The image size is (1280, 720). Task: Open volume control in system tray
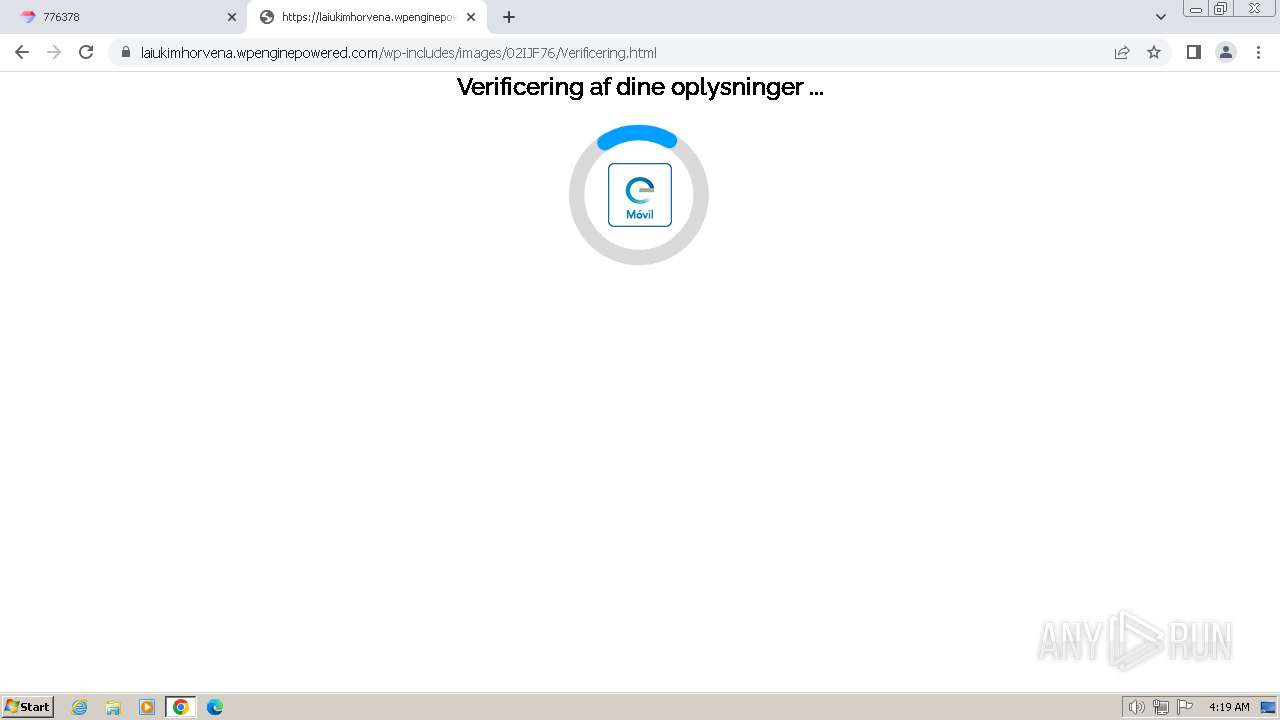1137,707
